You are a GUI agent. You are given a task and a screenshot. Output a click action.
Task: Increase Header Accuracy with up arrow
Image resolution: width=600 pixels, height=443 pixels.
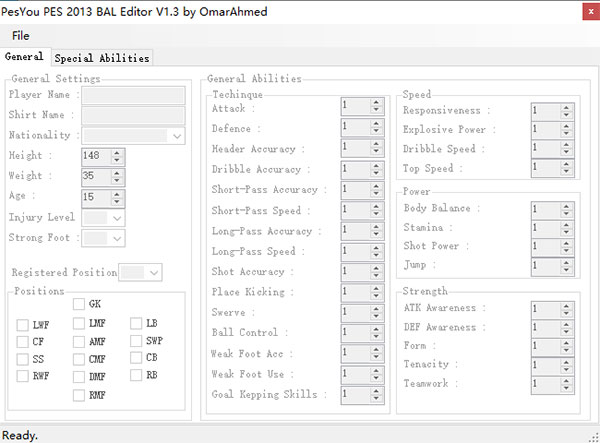(x=376, y=144)
